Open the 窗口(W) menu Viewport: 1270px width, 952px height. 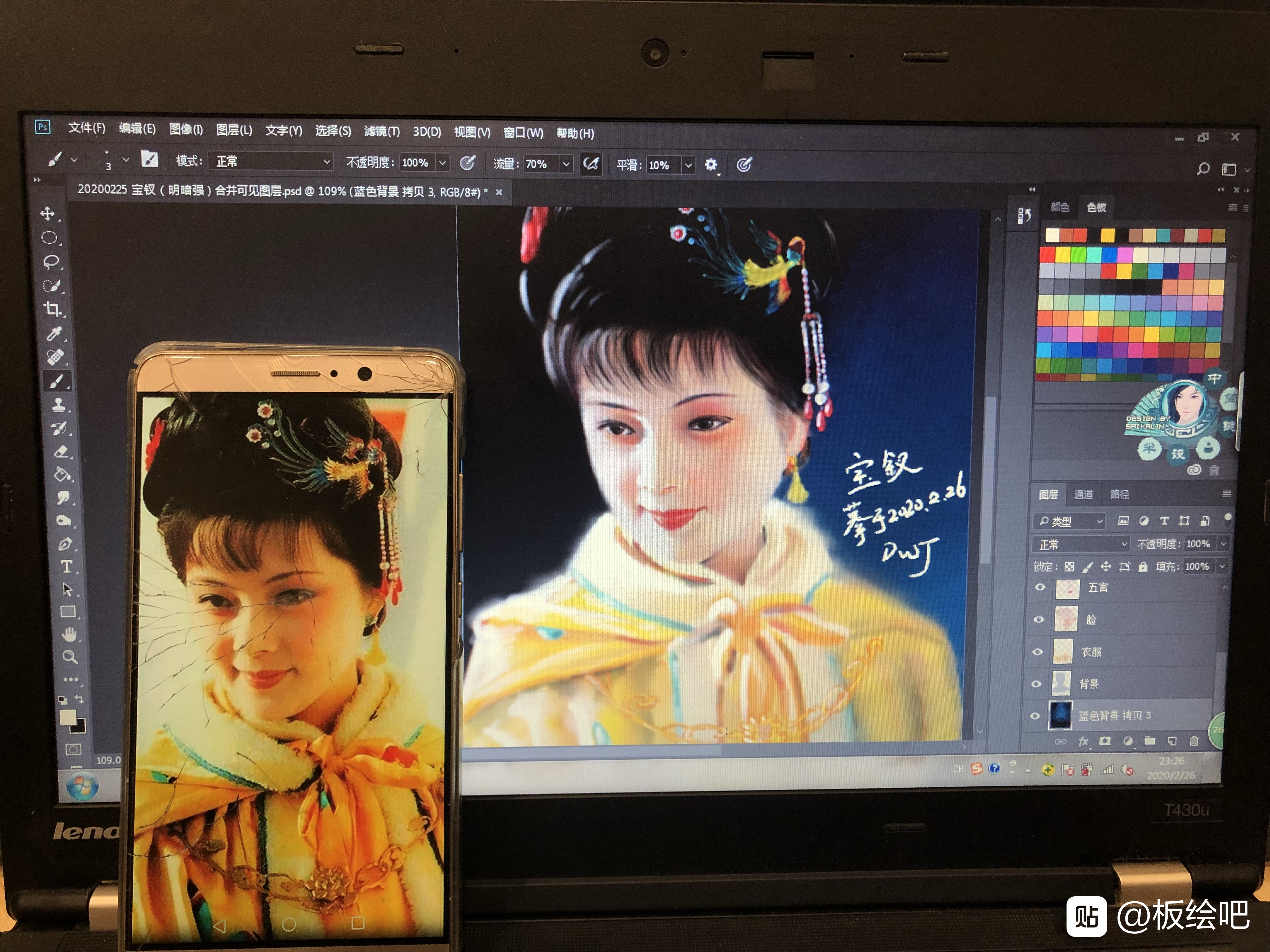click(523, 133)
